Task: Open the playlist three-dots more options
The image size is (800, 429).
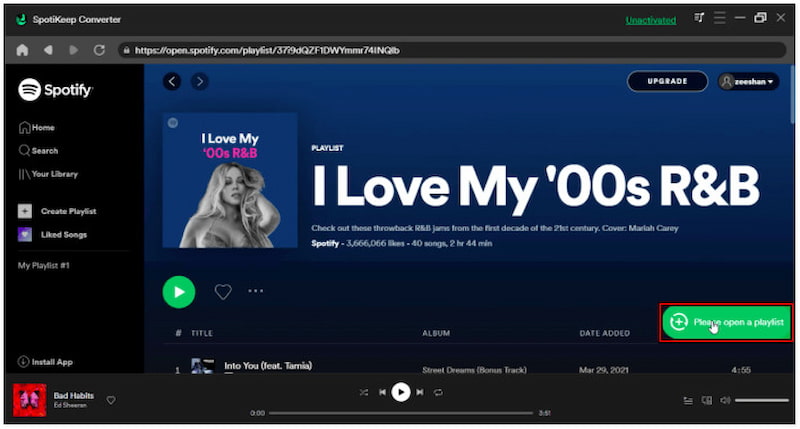Action: [256, 291]
